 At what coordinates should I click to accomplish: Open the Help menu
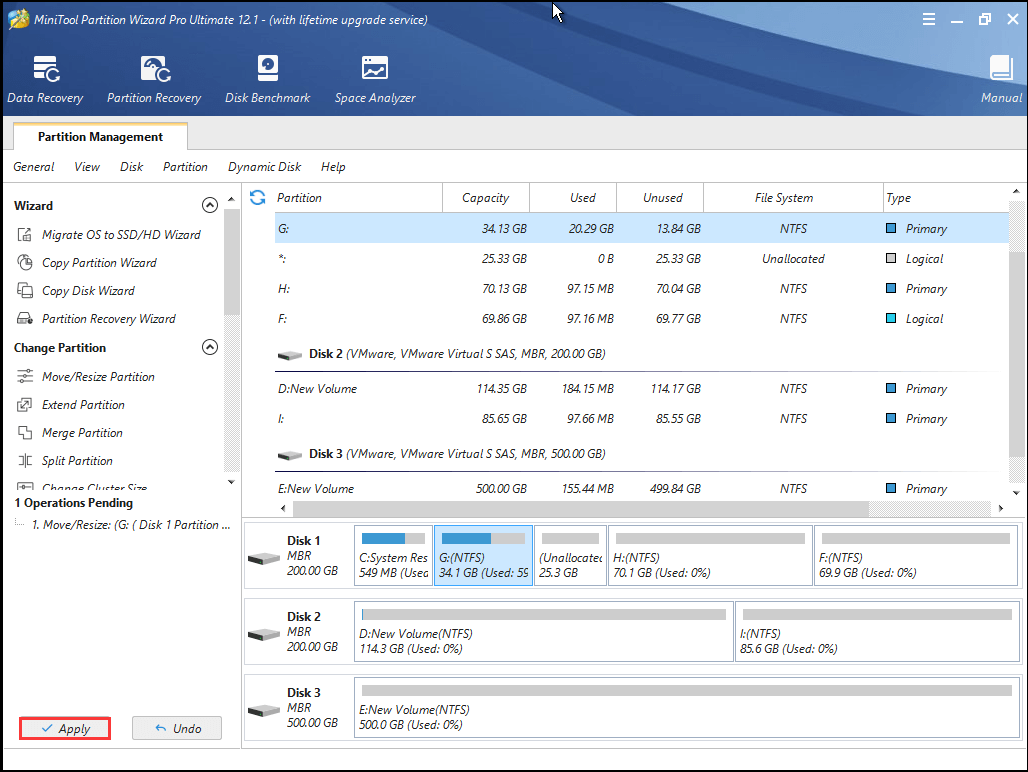click(x=333, y=166)
